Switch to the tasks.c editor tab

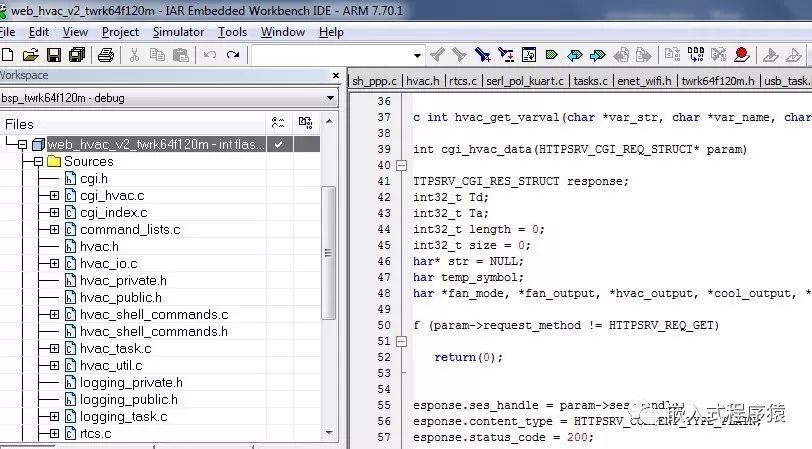[590, 81]
